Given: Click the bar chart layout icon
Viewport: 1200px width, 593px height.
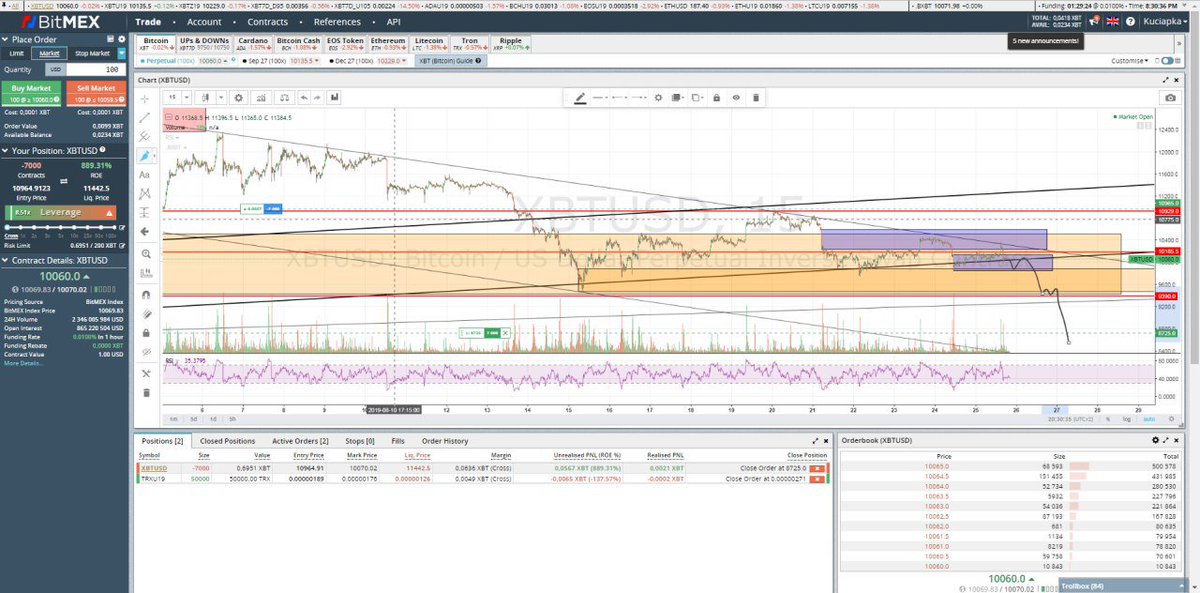Looking at the screenshot, I should click(334, 98).
